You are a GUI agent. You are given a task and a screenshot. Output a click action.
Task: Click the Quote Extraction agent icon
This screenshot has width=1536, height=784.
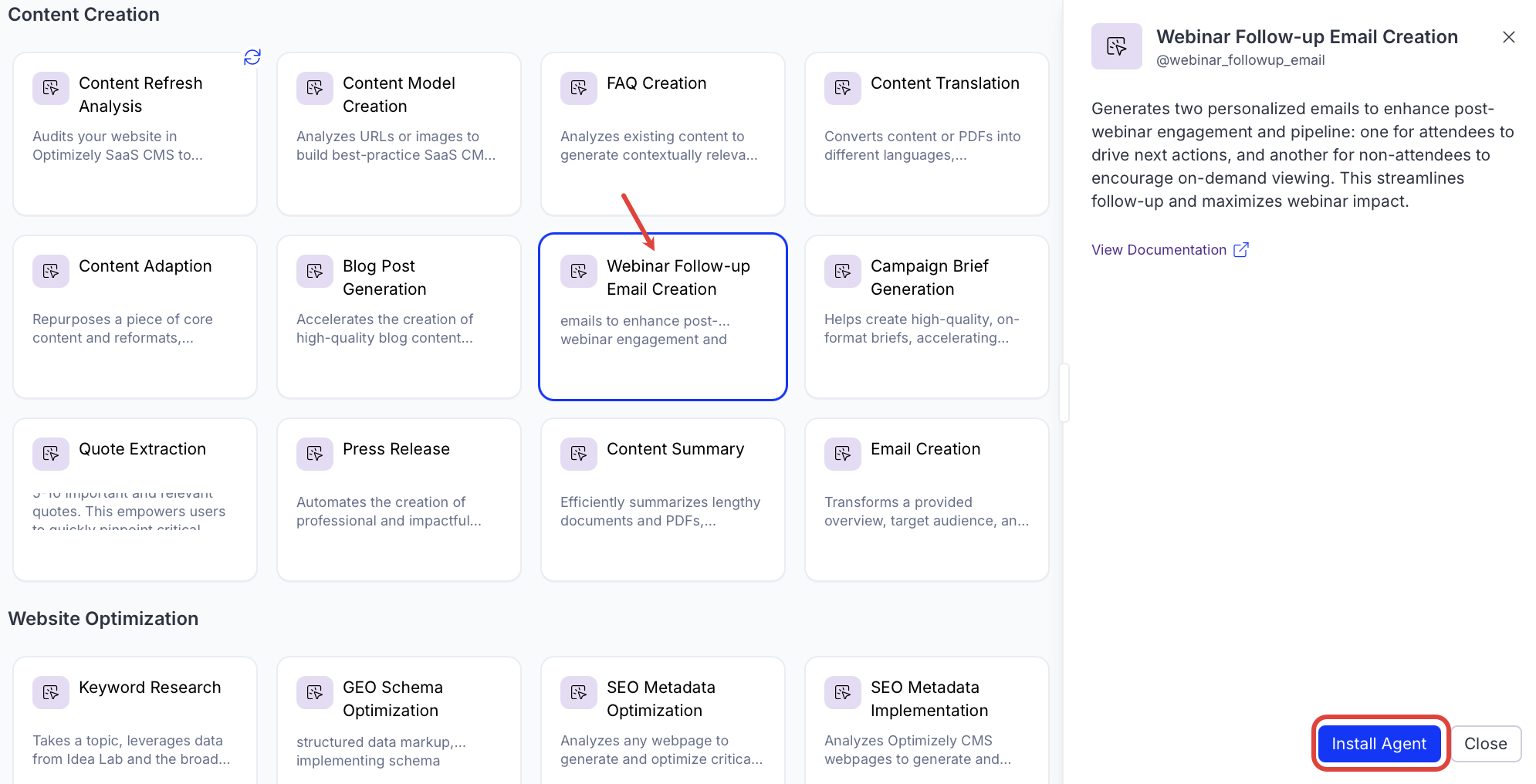51,454
